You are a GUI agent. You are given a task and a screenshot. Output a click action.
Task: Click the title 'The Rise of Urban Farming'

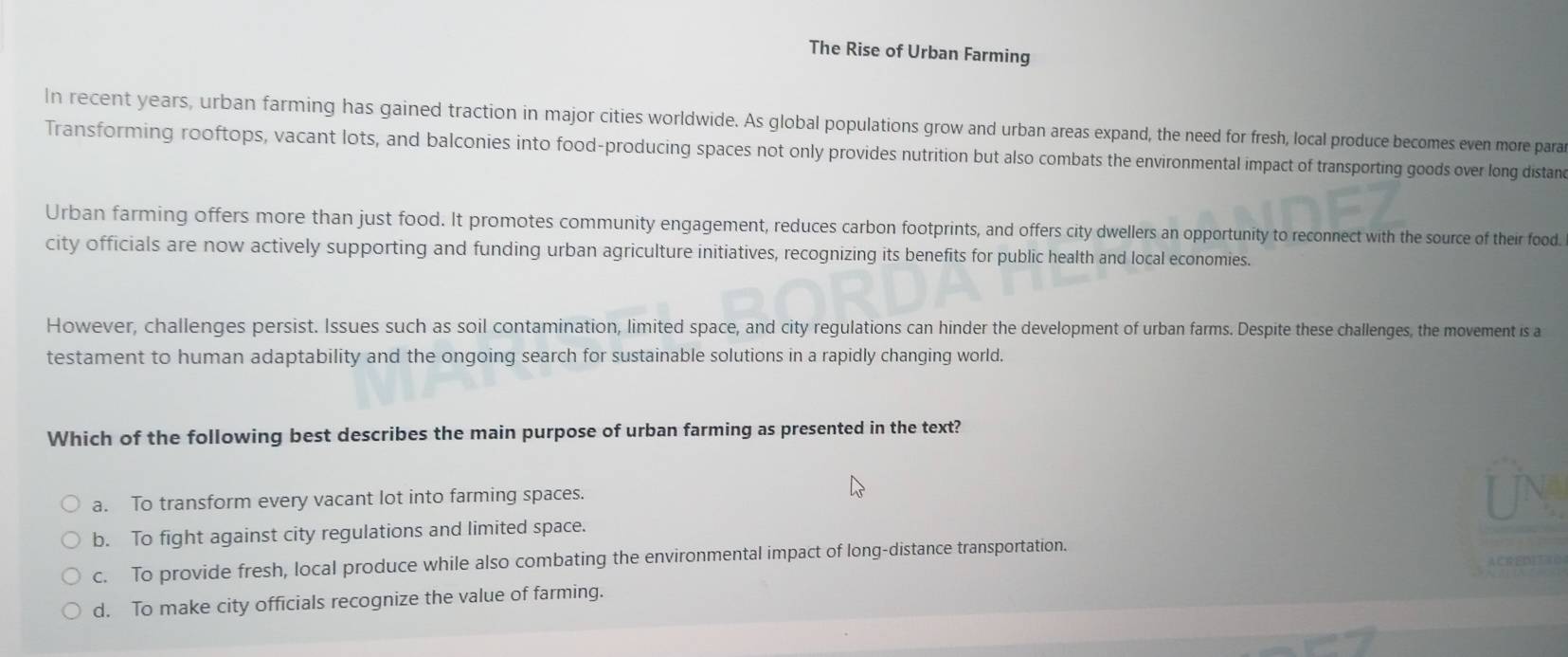pos(919,52)
